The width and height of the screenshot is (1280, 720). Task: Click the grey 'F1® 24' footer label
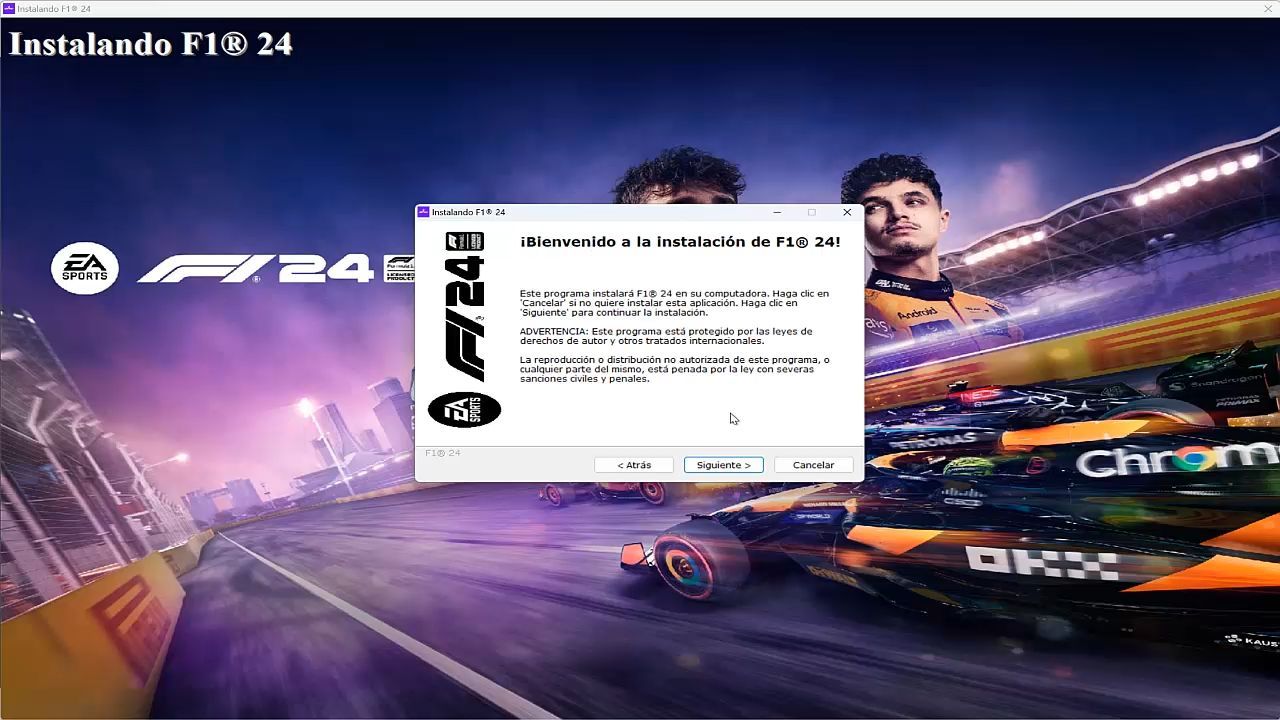[443, 453]
